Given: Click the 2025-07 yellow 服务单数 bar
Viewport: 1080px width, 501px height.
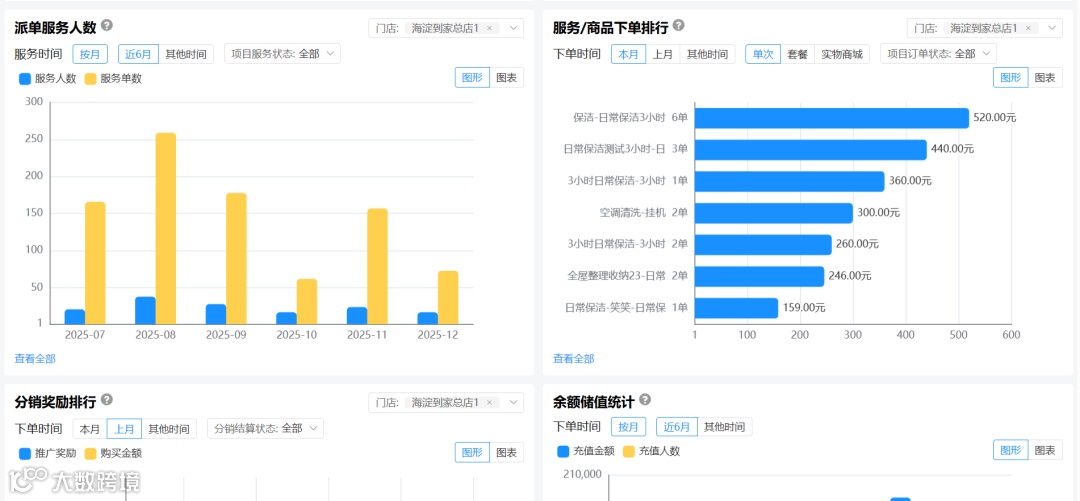Looking at the screenshot, I should point(96,263).
